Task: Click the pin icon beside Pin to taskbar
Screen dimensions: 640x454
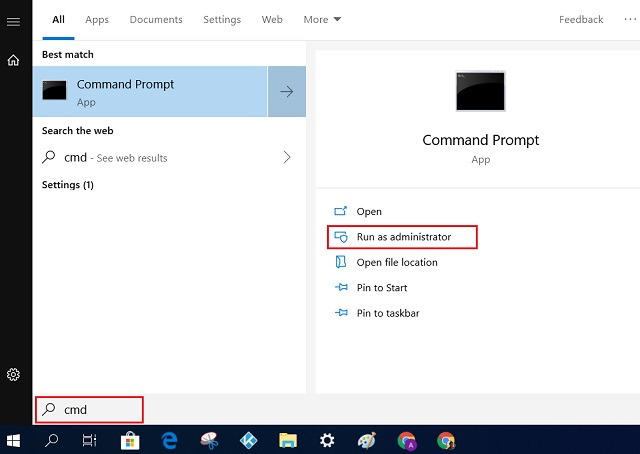Action: [341, 313]
